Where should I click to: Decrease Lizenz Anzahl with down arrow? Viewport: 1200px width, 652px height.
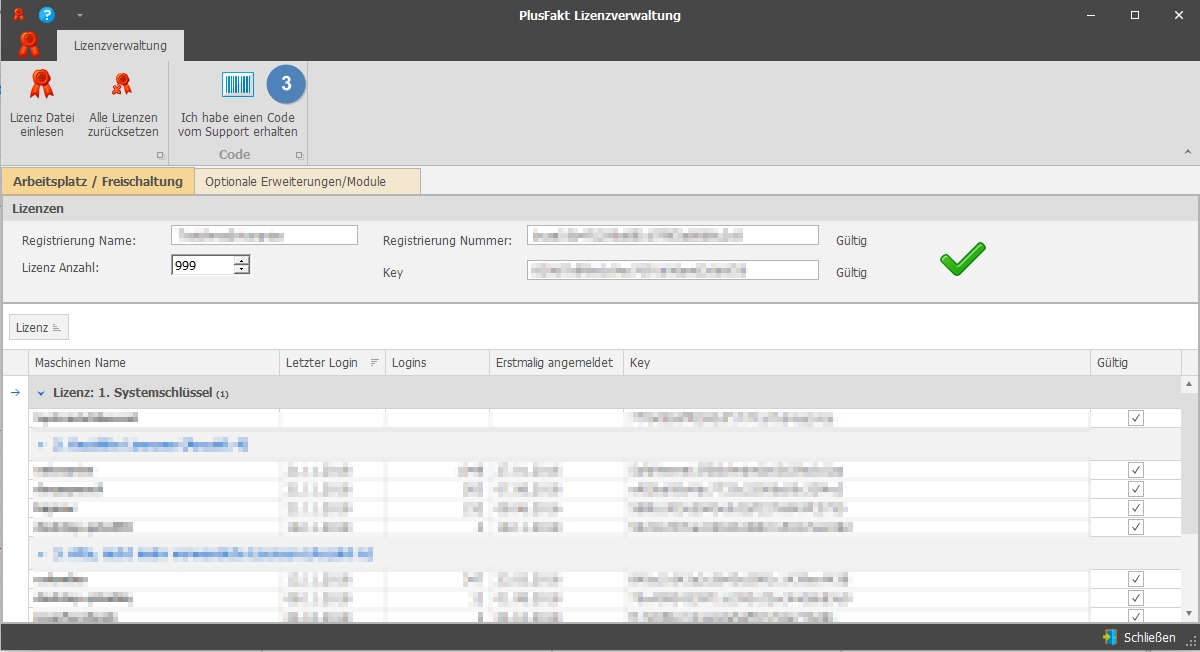point(241,270)
